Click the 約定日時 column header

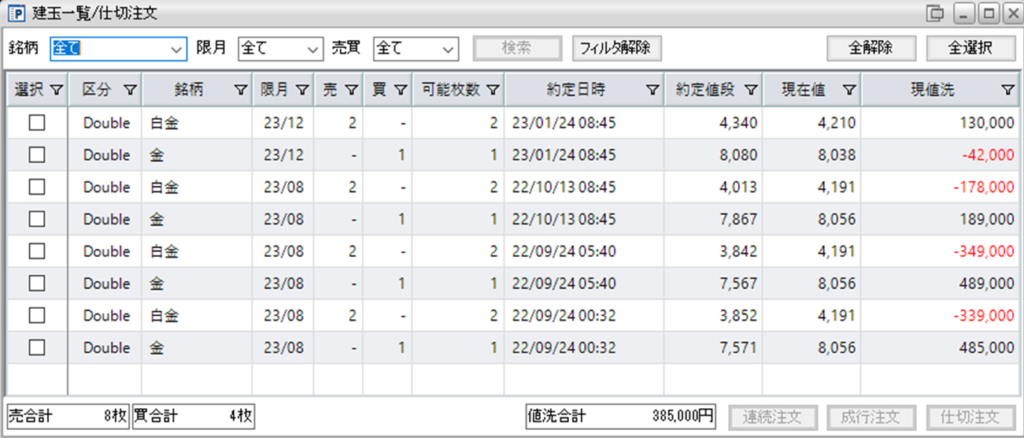(584, 91)
